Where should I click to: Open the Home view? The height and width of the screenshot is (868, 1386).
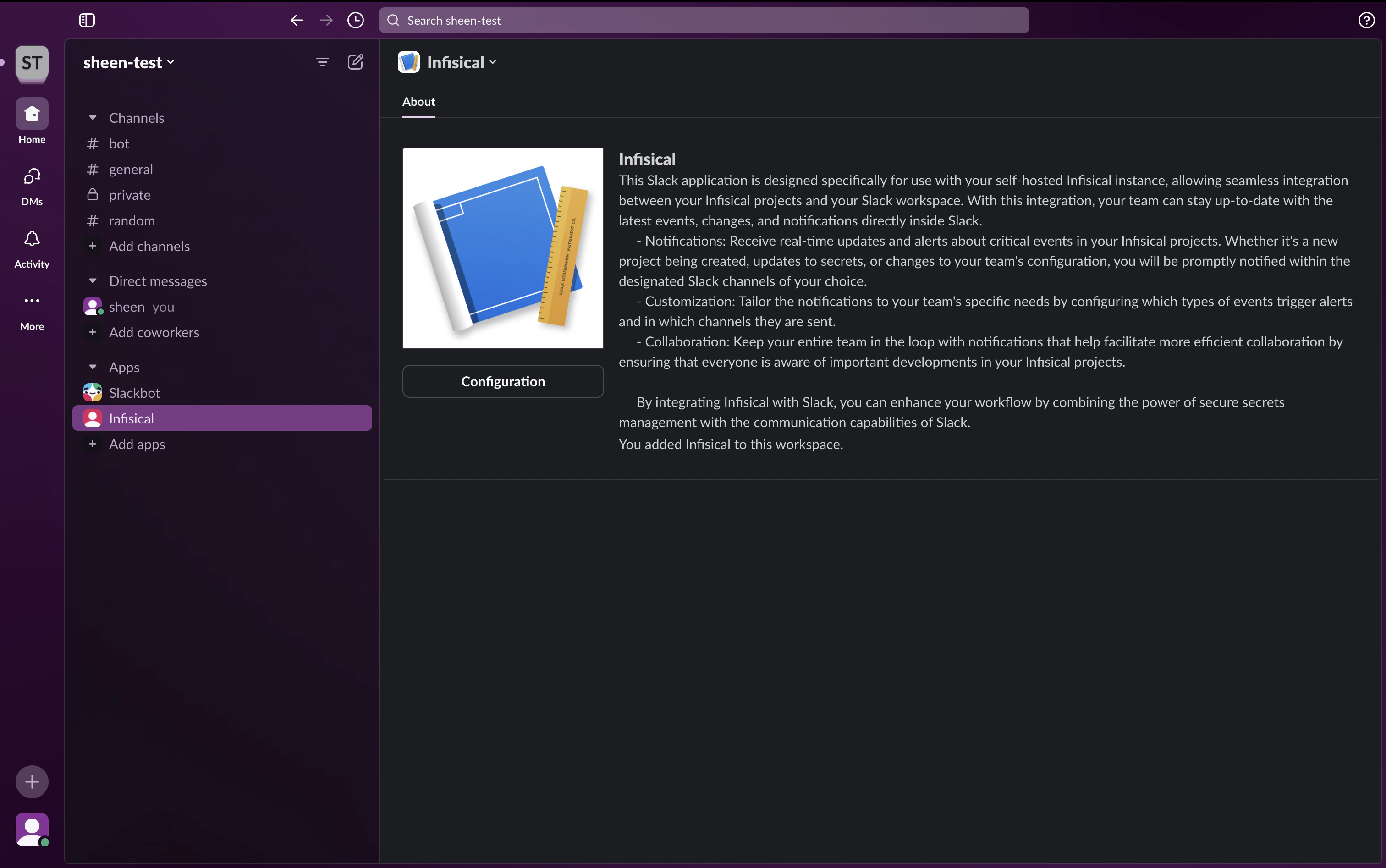32,121
